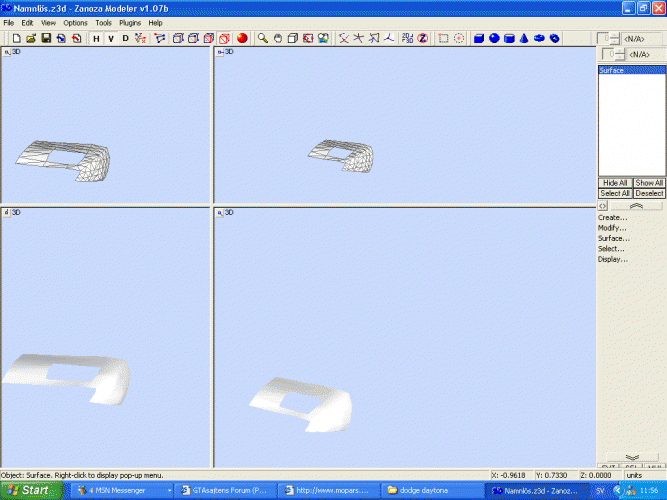This screenshot has height=500, width=667.
Task: Create a box primitive from toolbar
Action: [479, 38]
